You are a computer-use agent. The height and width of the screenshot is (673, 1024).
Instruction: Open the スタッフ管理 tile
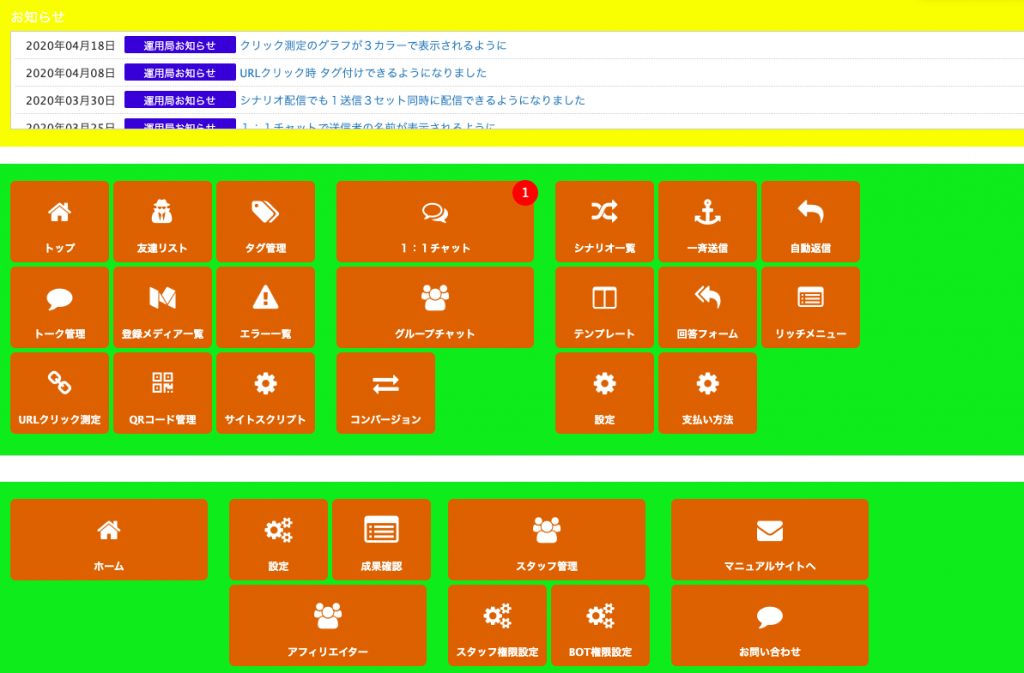tap(547, 540)
